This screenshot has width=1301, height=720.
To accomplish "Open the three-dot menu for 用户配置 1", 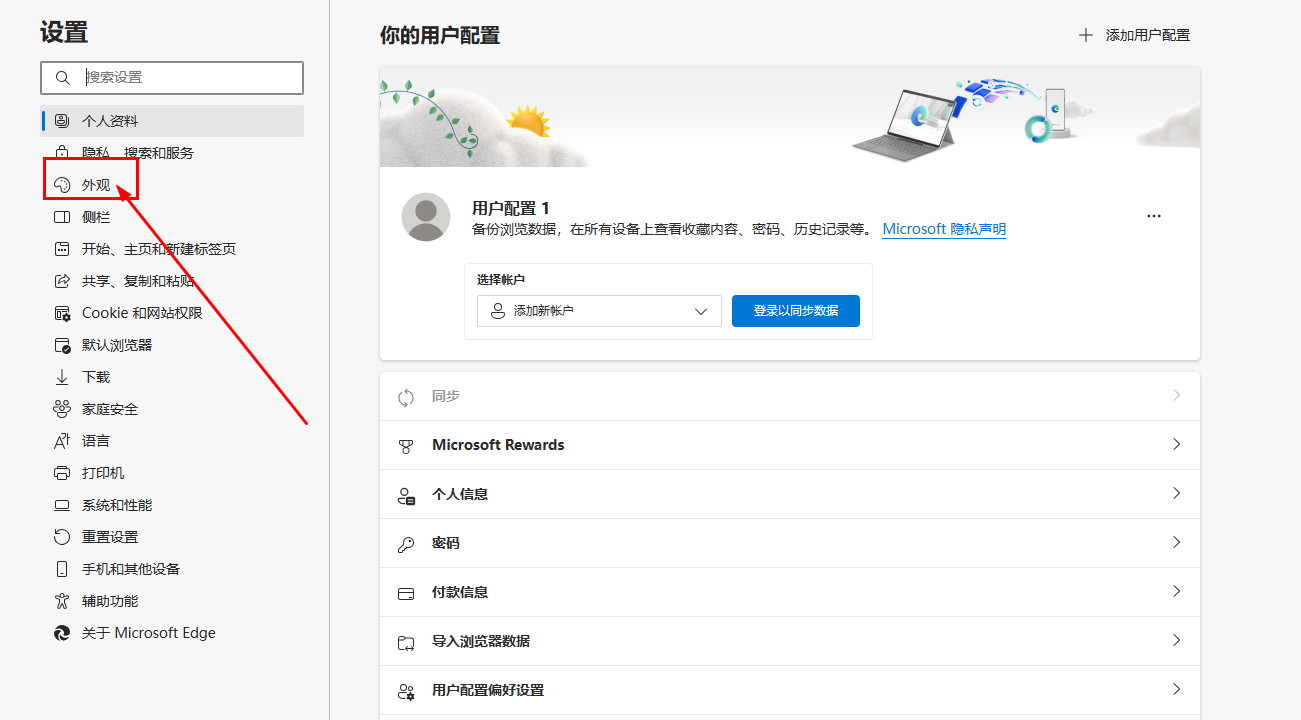I will 1154,216.
